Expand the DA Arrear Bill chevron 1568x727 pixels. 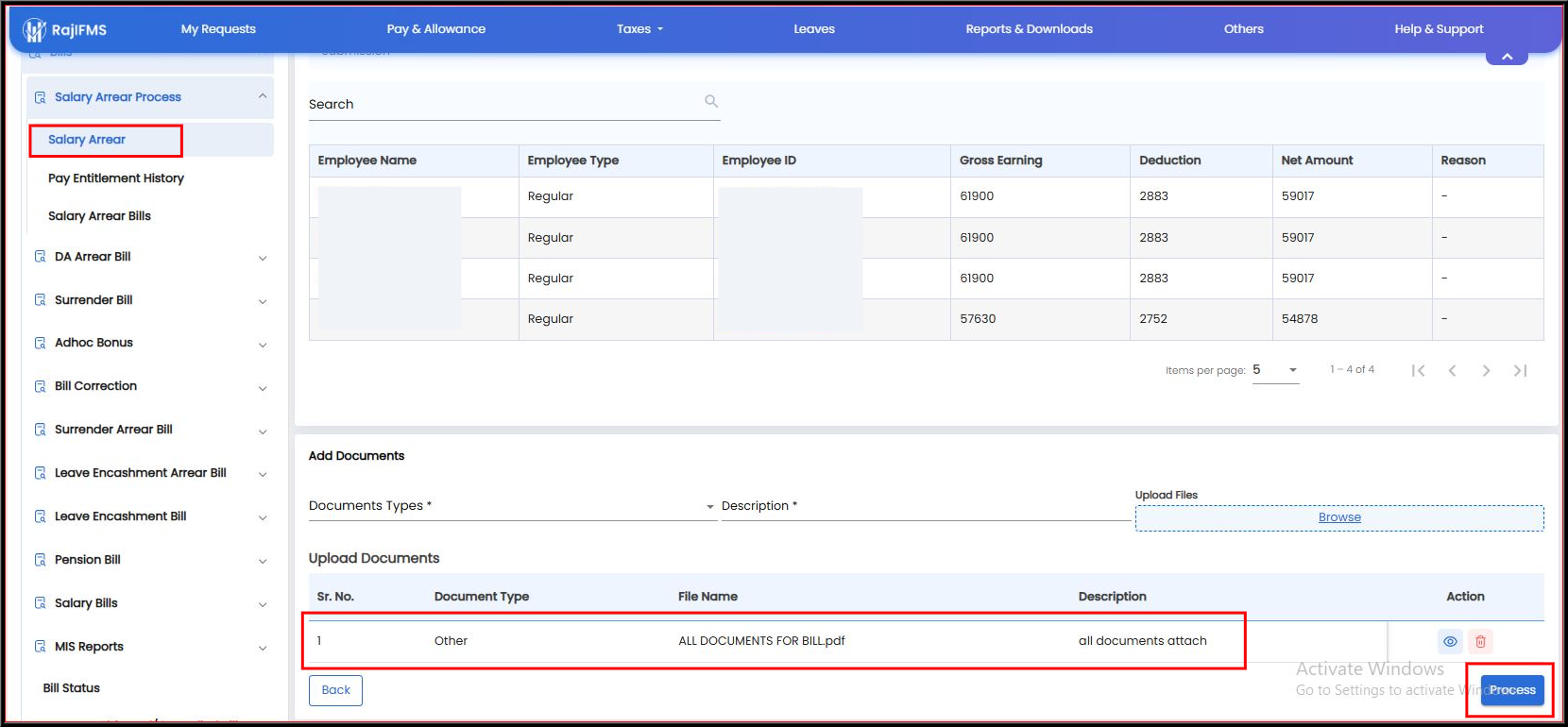click(263, 258)
